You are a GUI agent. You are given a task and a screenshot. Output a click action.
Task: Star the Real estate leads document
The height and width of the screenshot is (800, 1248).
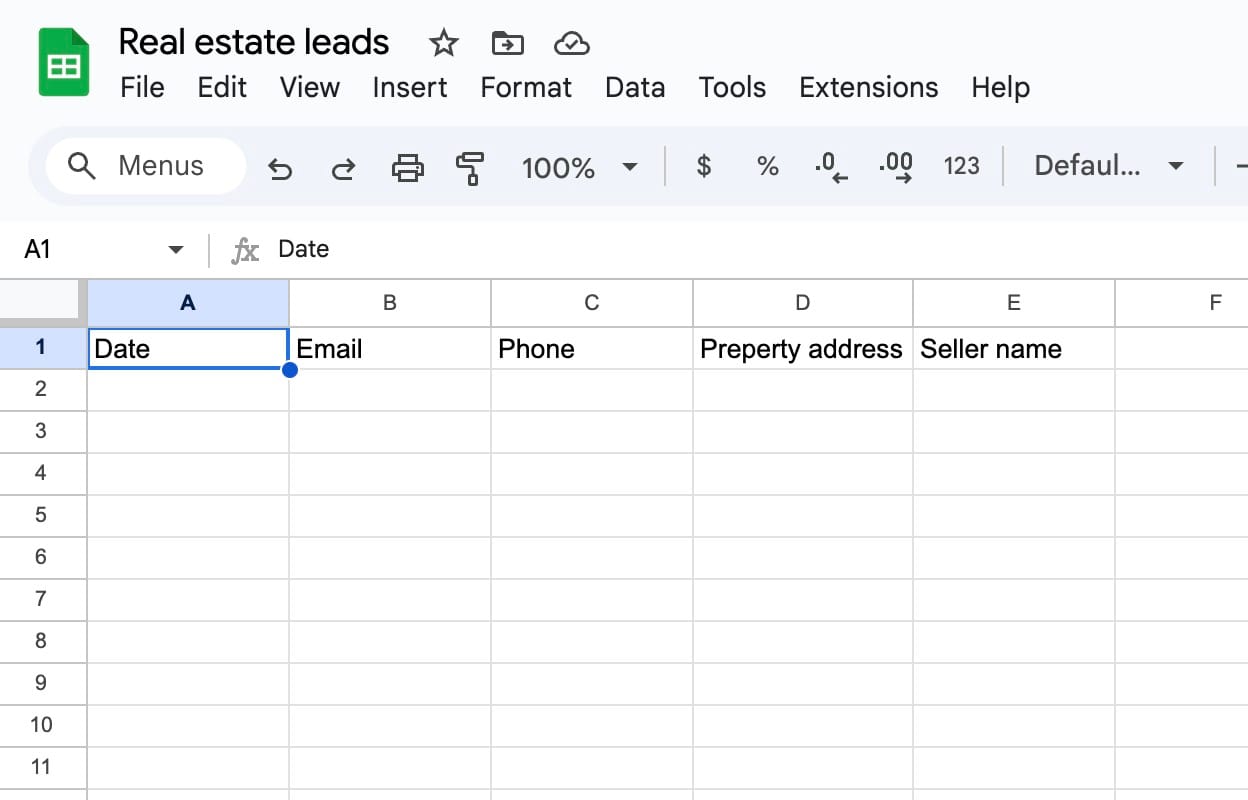click(x=443, y=43)
